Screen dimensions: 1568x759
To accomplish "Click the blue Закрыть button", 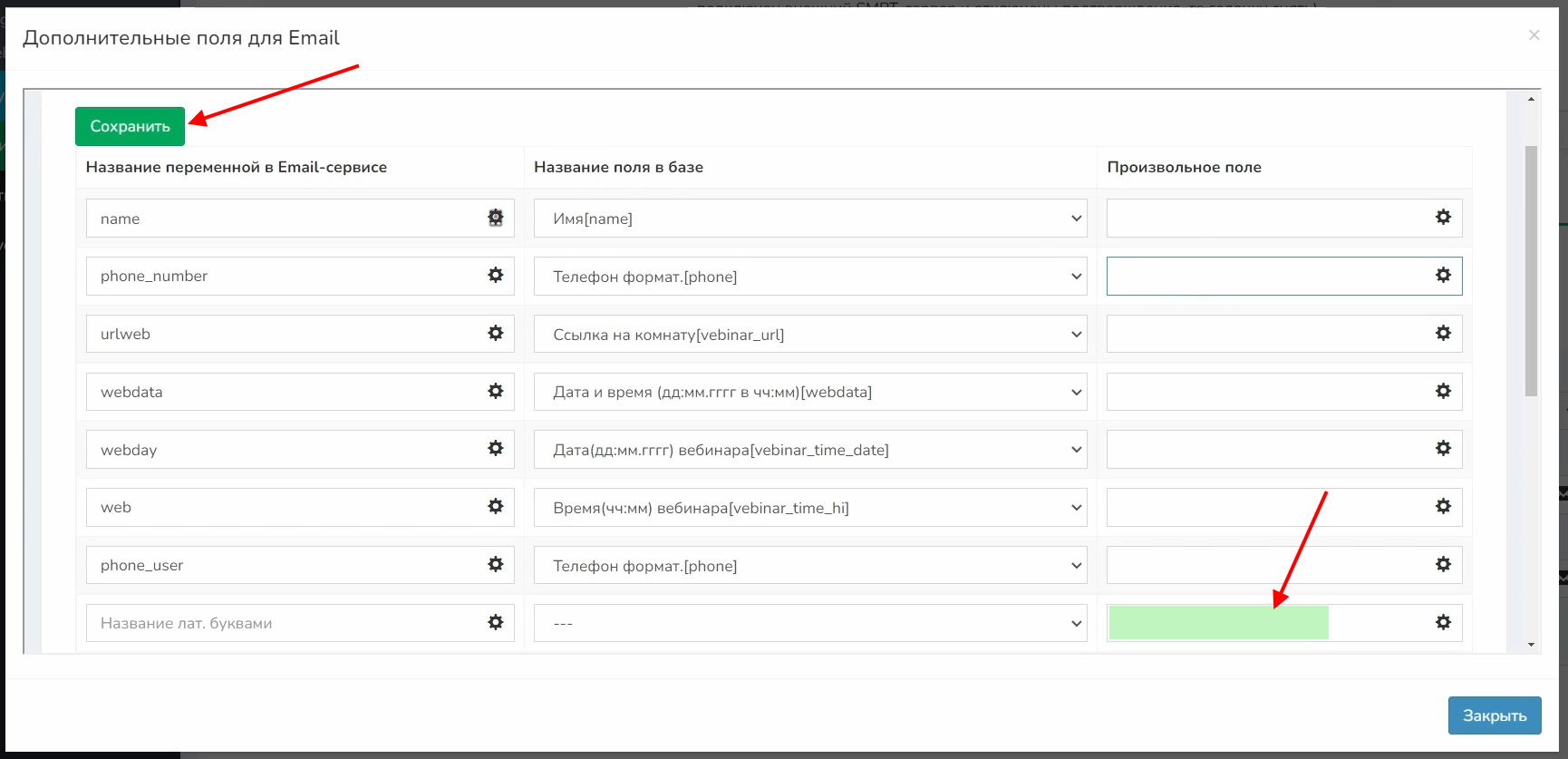I will pos(1494,715).
